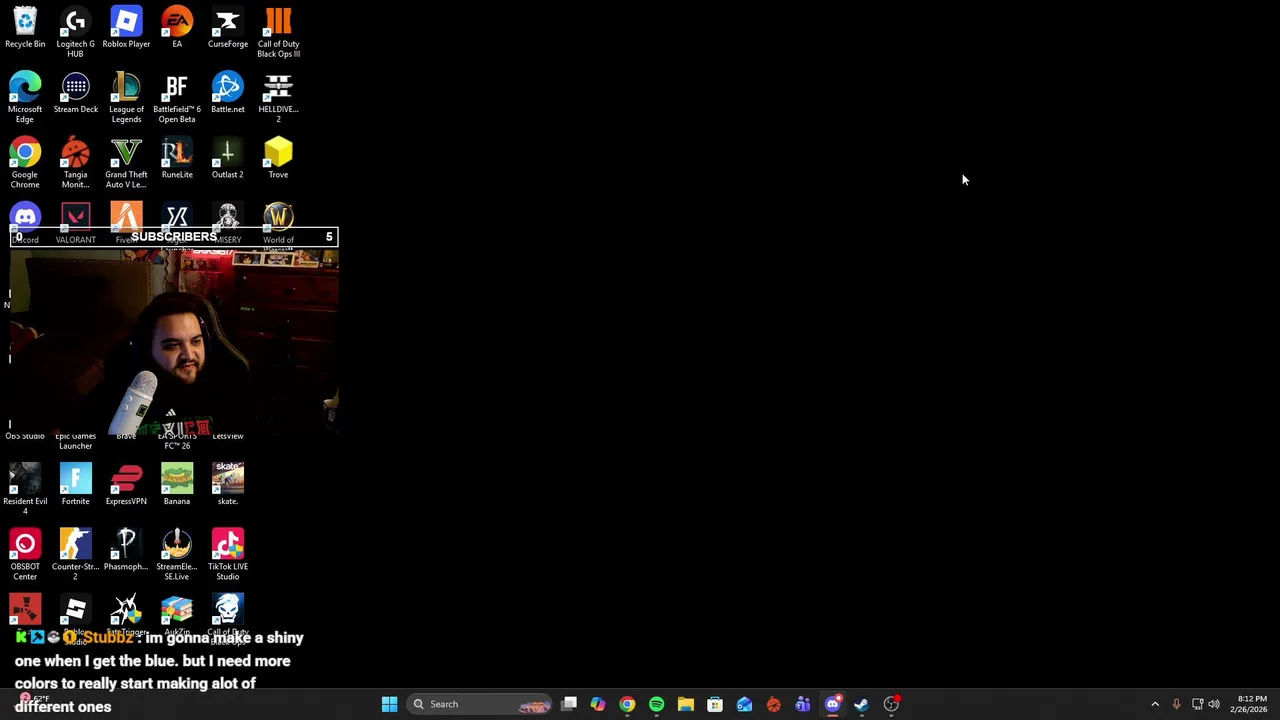Screen dimensions: 1280x720
Task: Launch Fortnite desktop shortcut
Action: 75,485
